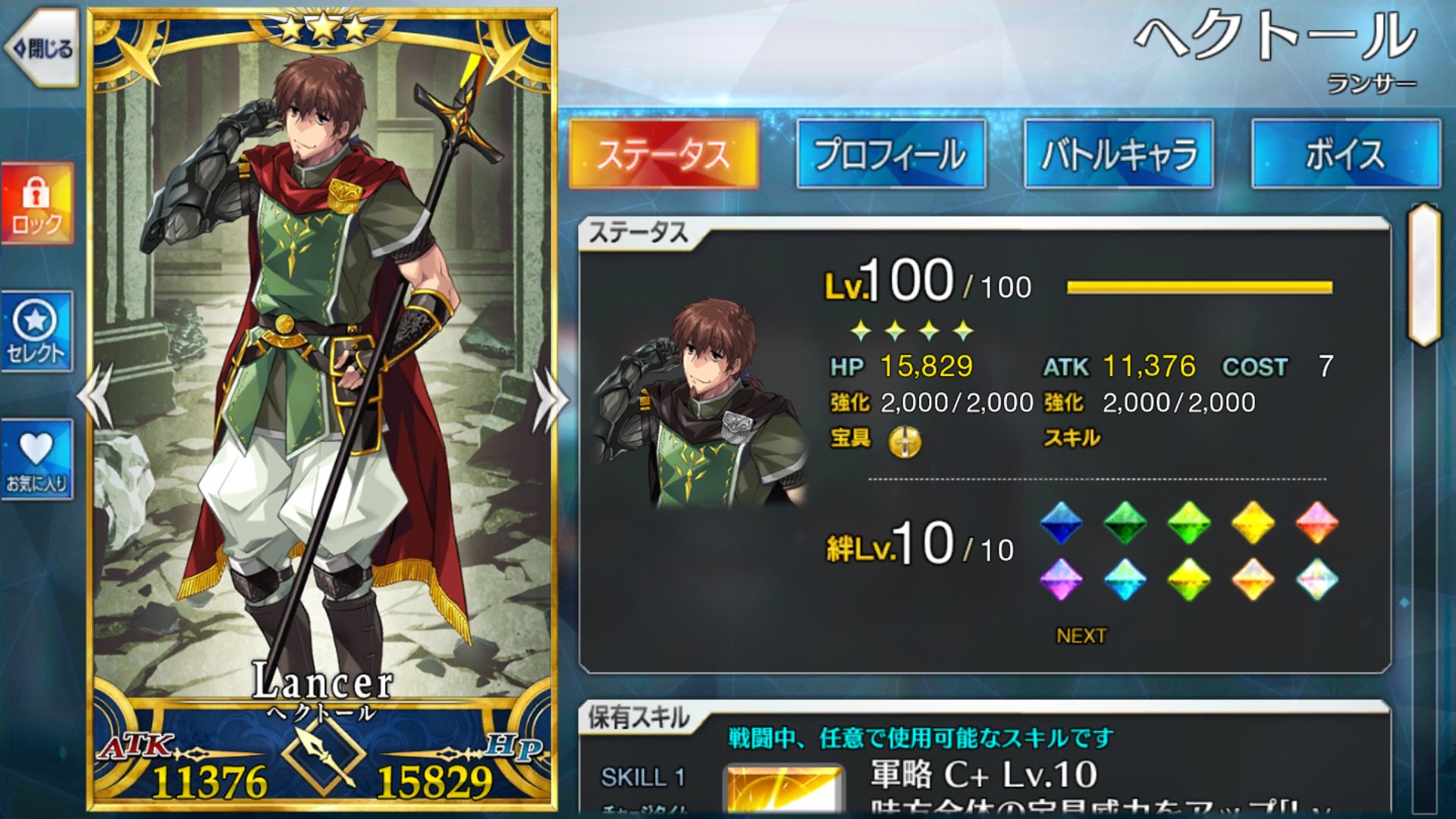The height and width of the screenshot is (819, 1456).
Task: Open the バトルキャラ tab
Action: pyautogui.click(x=1119, y=154)
